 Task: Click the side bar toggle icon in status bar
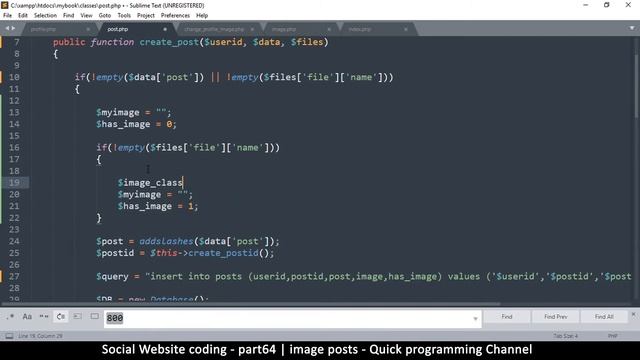(x=9, y=336)
